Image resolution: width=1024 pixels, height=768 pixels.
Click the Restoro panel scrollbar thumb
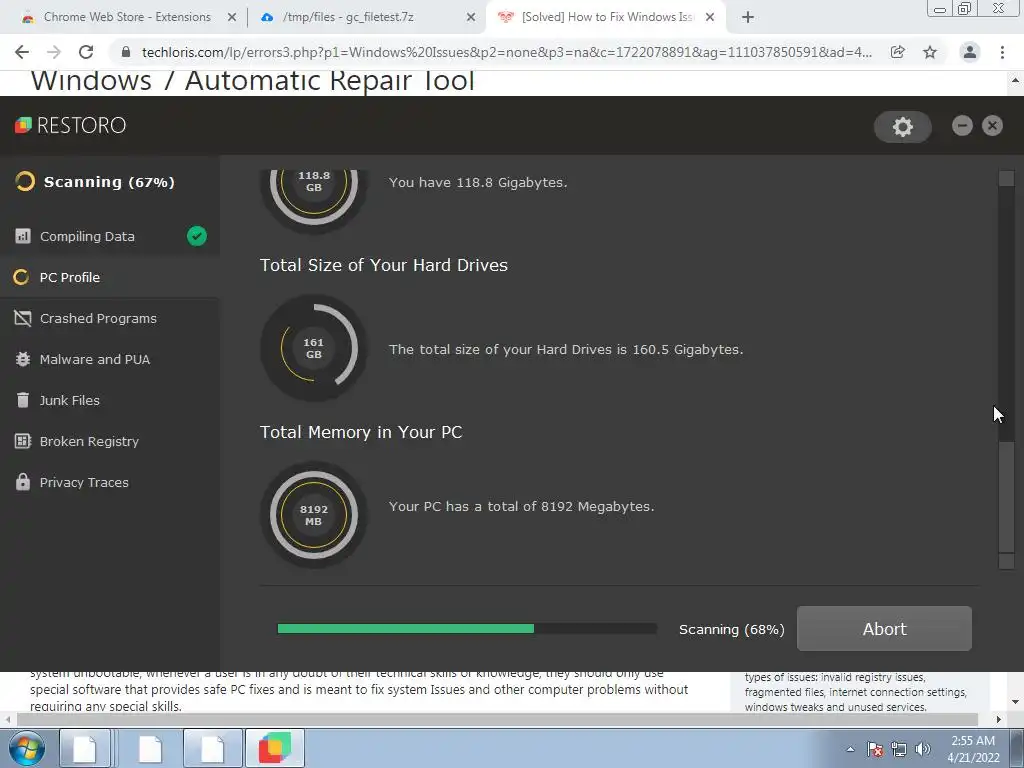[x=1006, y=496]
